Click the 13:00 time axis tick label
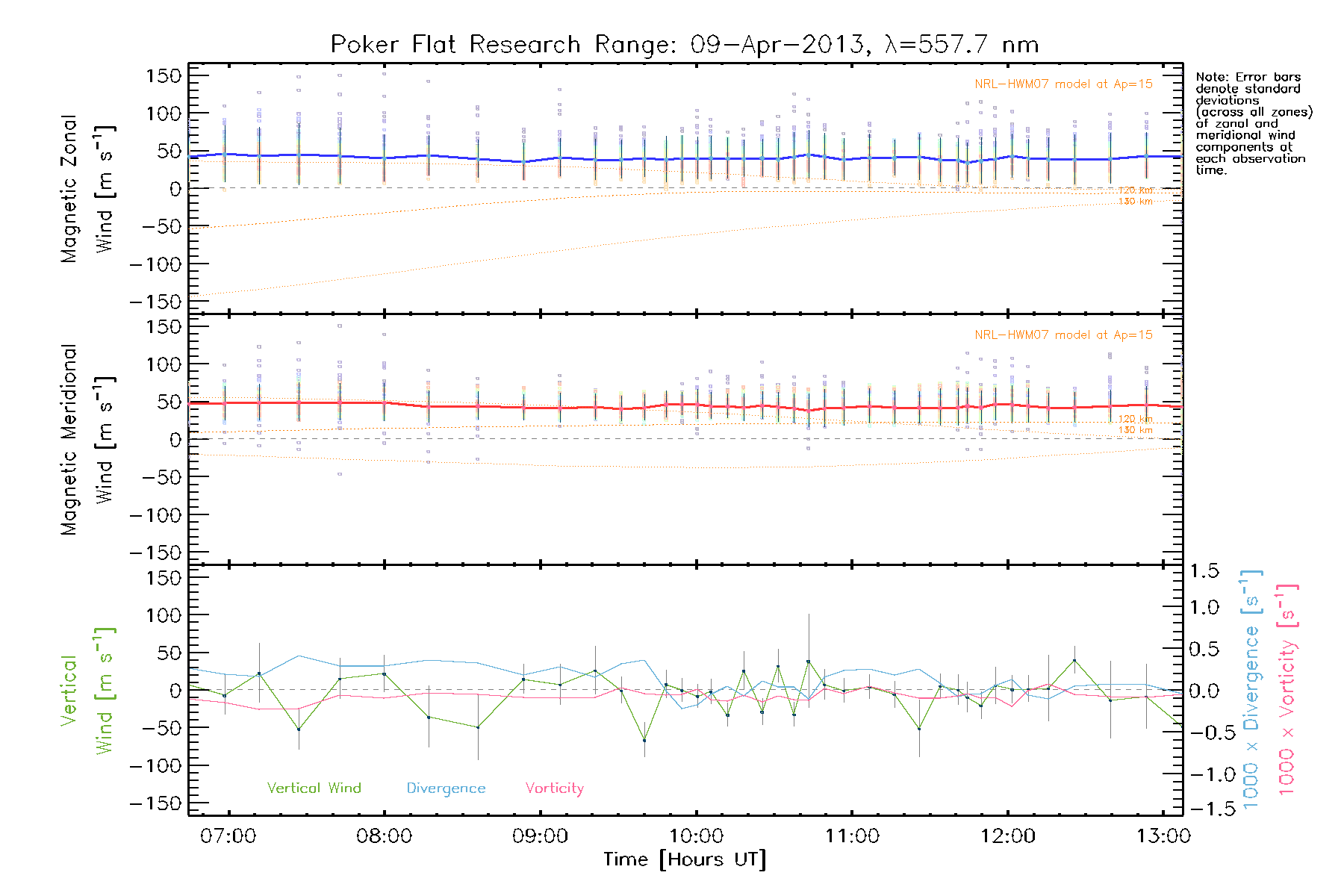The image size is (1344, 896). (1163, 836)
